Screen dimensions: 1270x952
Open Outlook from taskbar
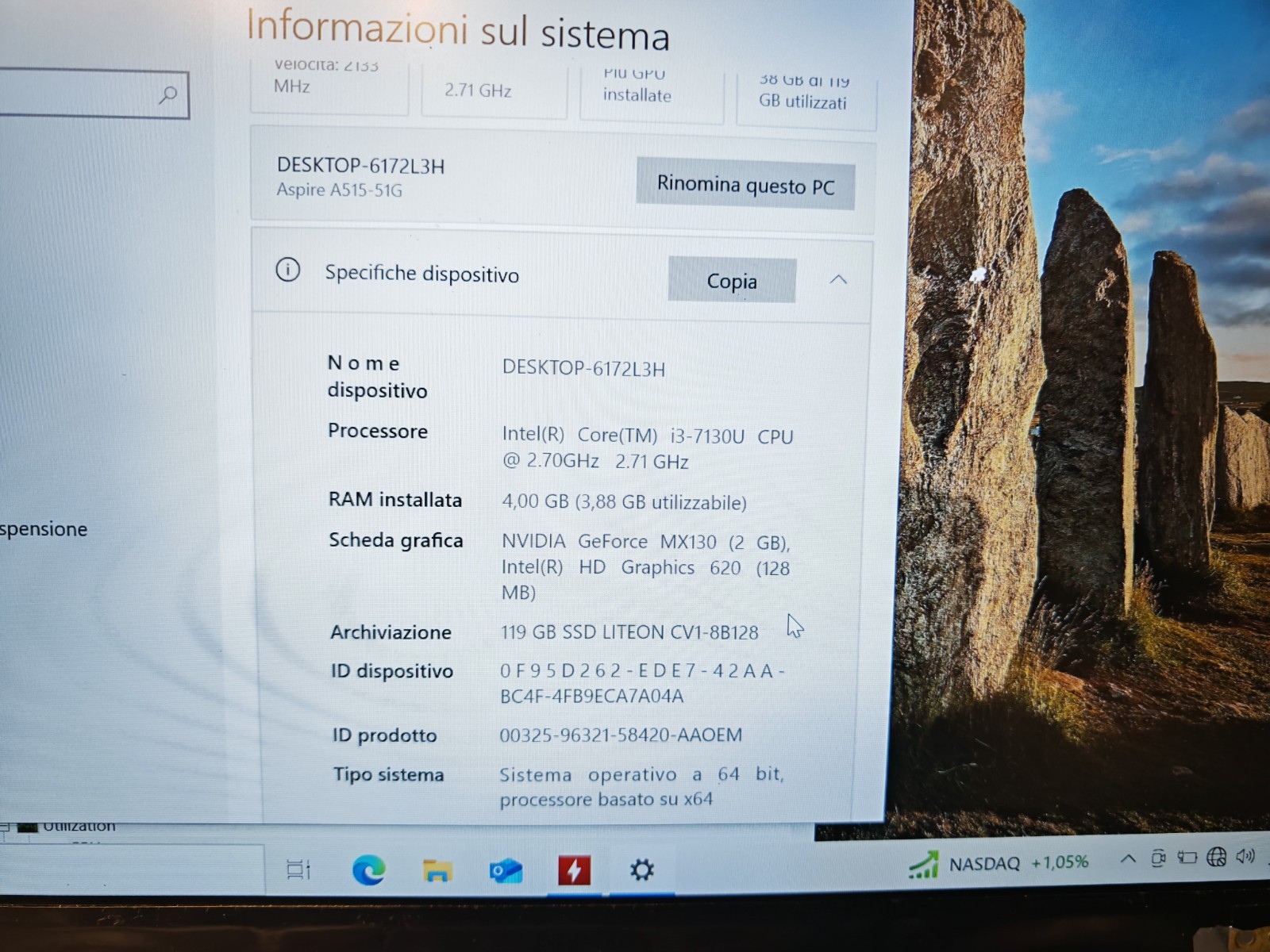click(x=506, y=871)
